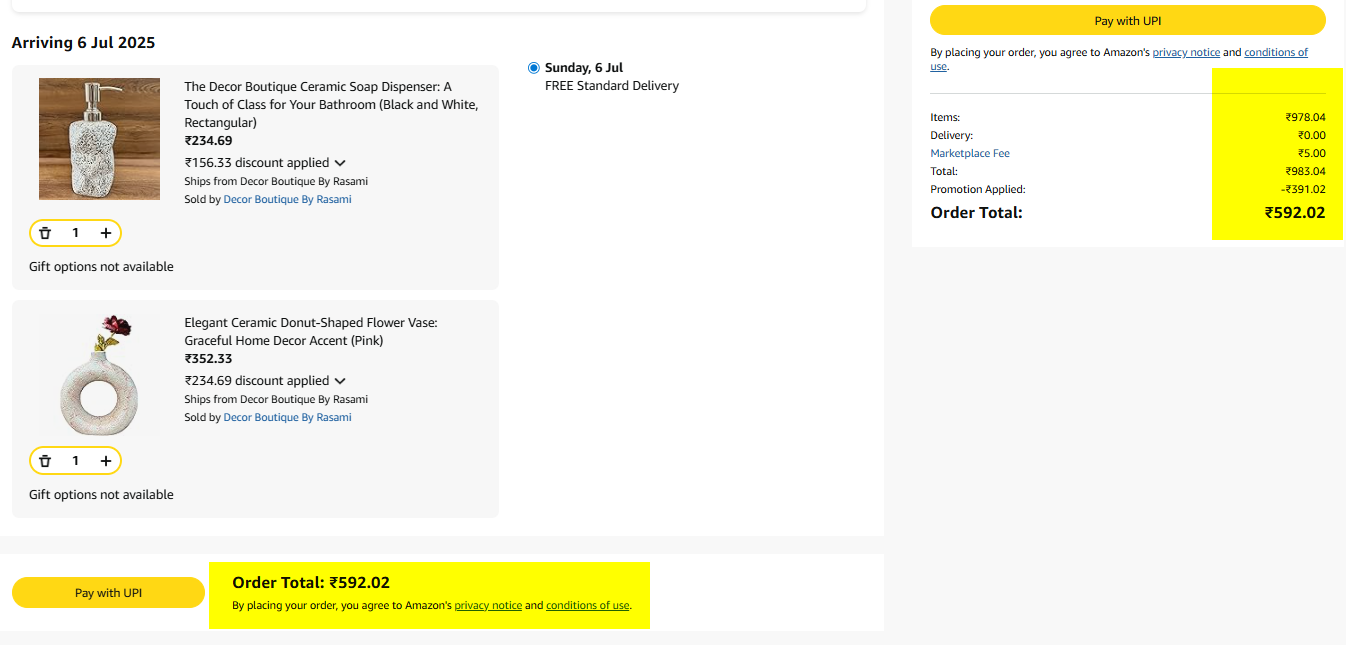1346x645 pixels.
Task: Open flower vase seller Decor Boutique link
Action: click(287, 417)
